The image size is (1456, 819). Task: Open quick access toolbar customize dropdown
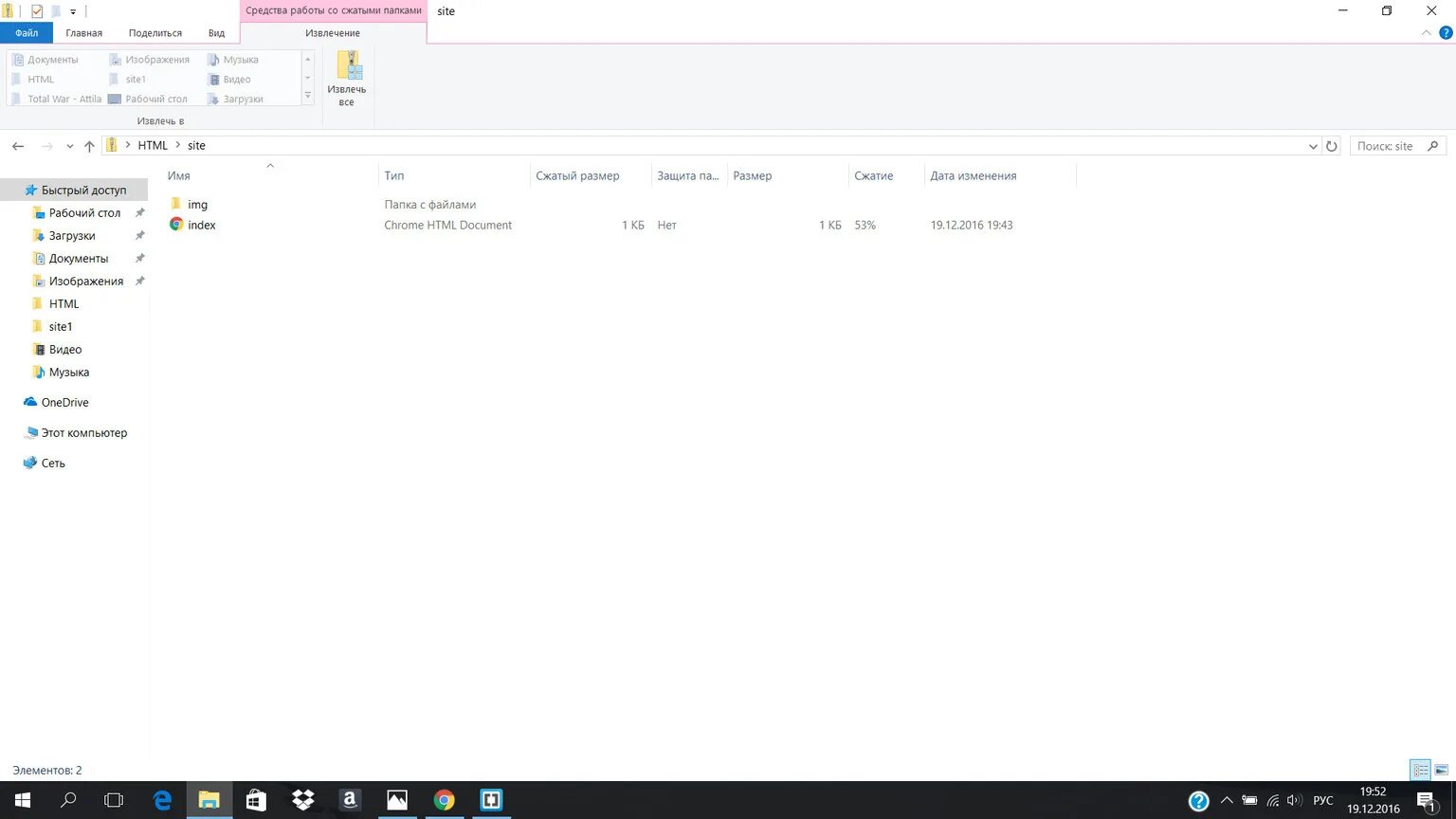pyautogui.click(x=73, y=12)
